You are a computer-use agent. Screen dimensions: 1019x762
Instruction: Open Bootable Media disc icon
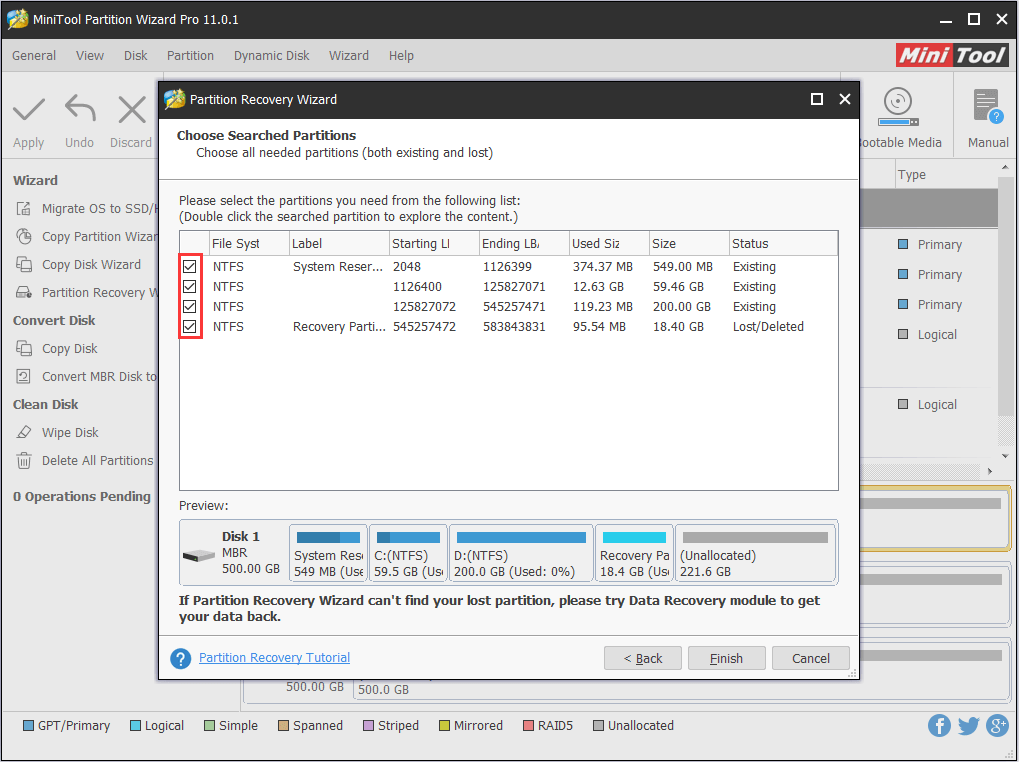tap(898, 107)
